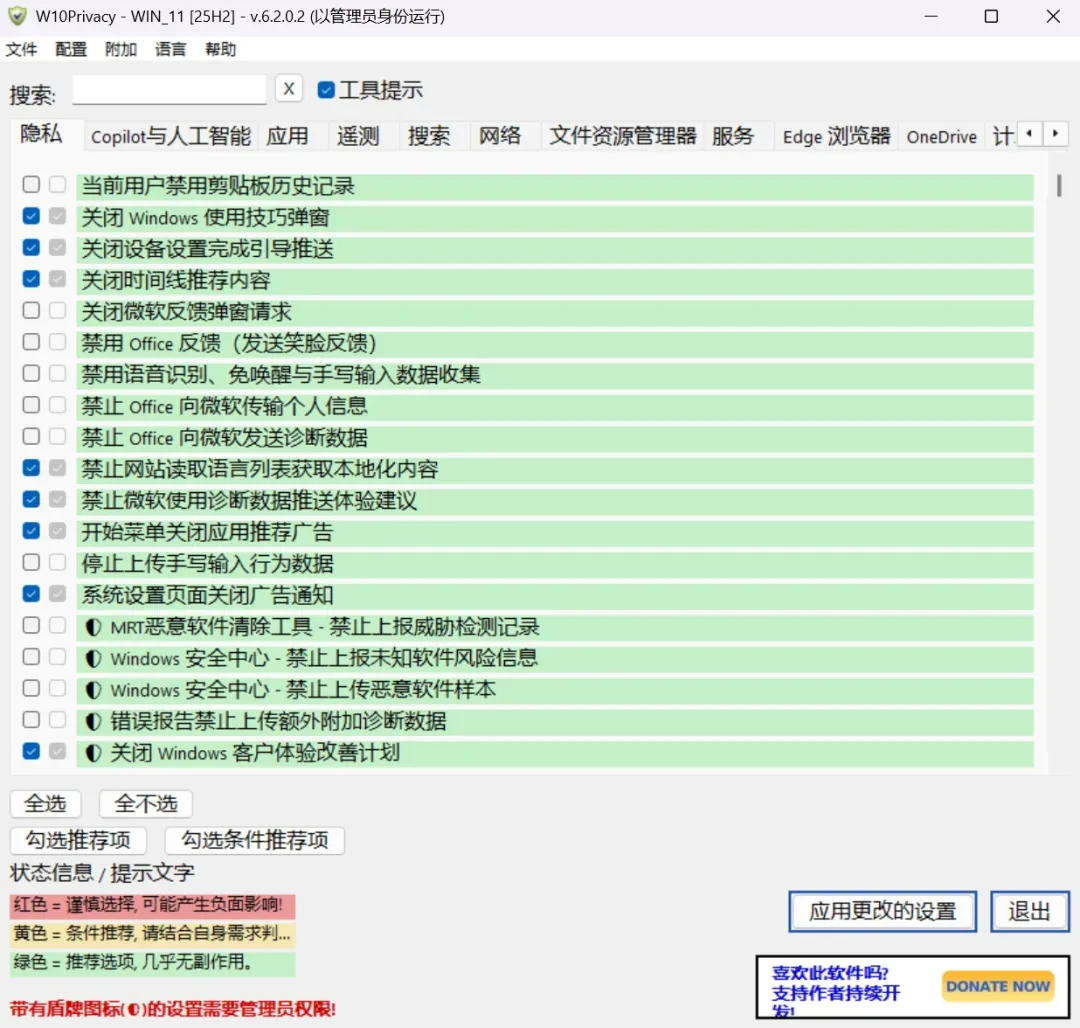Screen dimensions: 1080x1028
Task: Check 关闭微软反馈弹窗请求
Action: pos(31,311)
